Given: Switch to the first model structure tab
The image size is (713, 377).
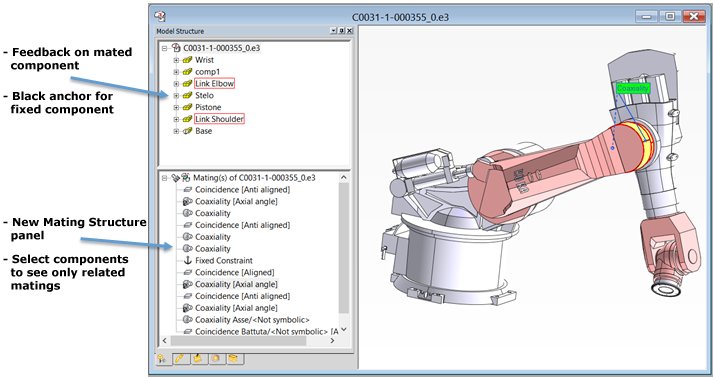Looking at the screenshot, I should pyautogui.click(x=163, y=358).
